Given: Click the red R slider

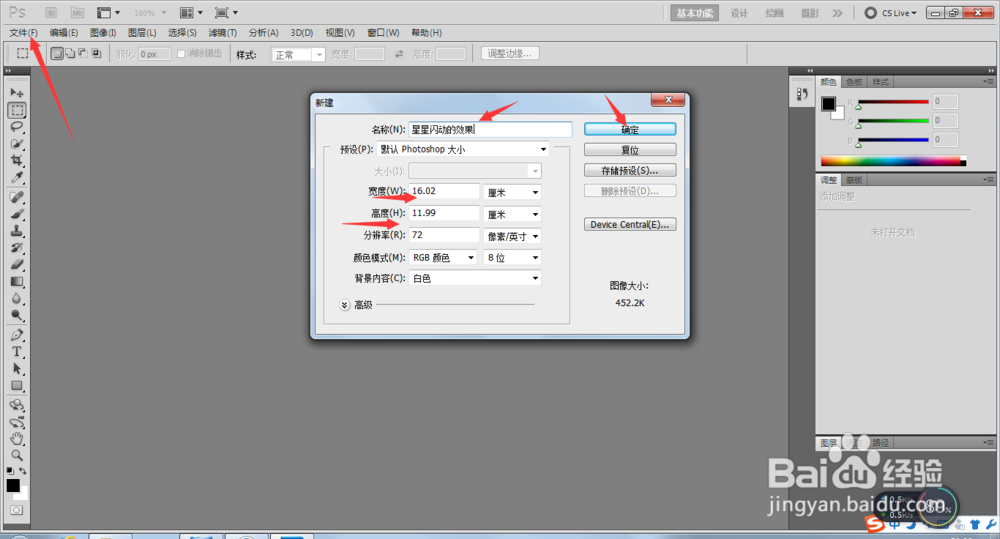Looking at the screenshot, I should [x=893, y=102].
